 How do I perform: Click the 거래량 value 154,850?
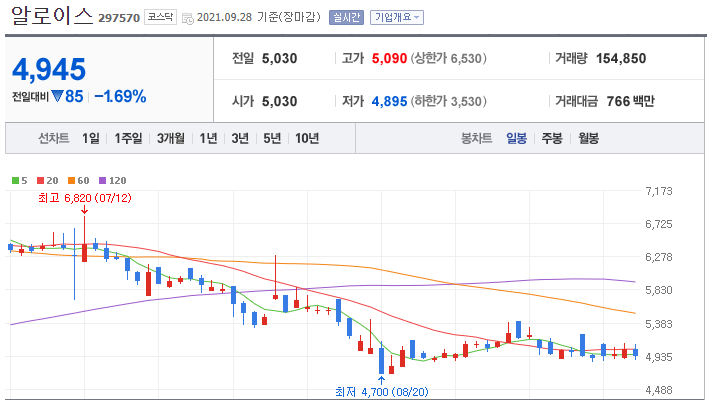621,58
